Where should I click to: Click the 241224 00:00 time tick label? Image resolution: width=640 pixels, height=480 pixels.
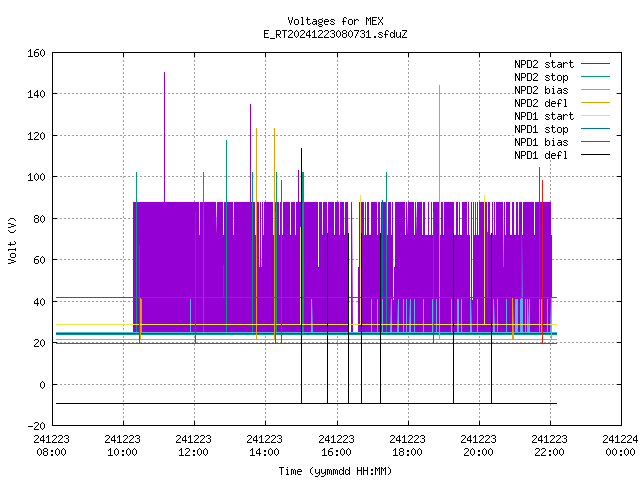click(x=620, y=445)
